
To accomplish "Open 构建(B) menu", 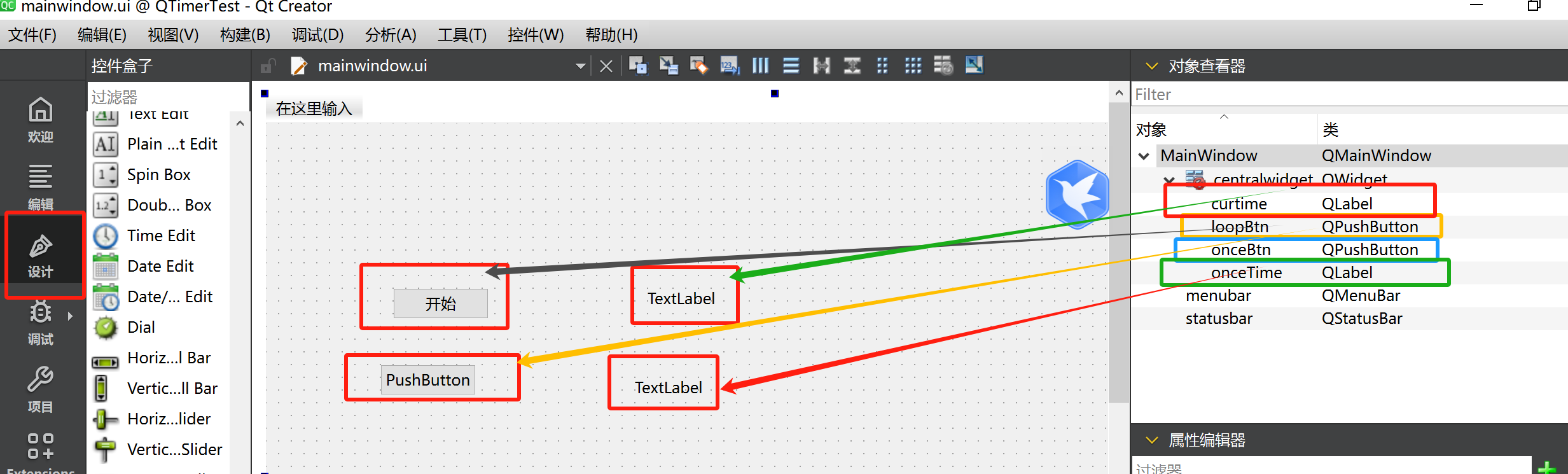I will [x=245, y=34].
